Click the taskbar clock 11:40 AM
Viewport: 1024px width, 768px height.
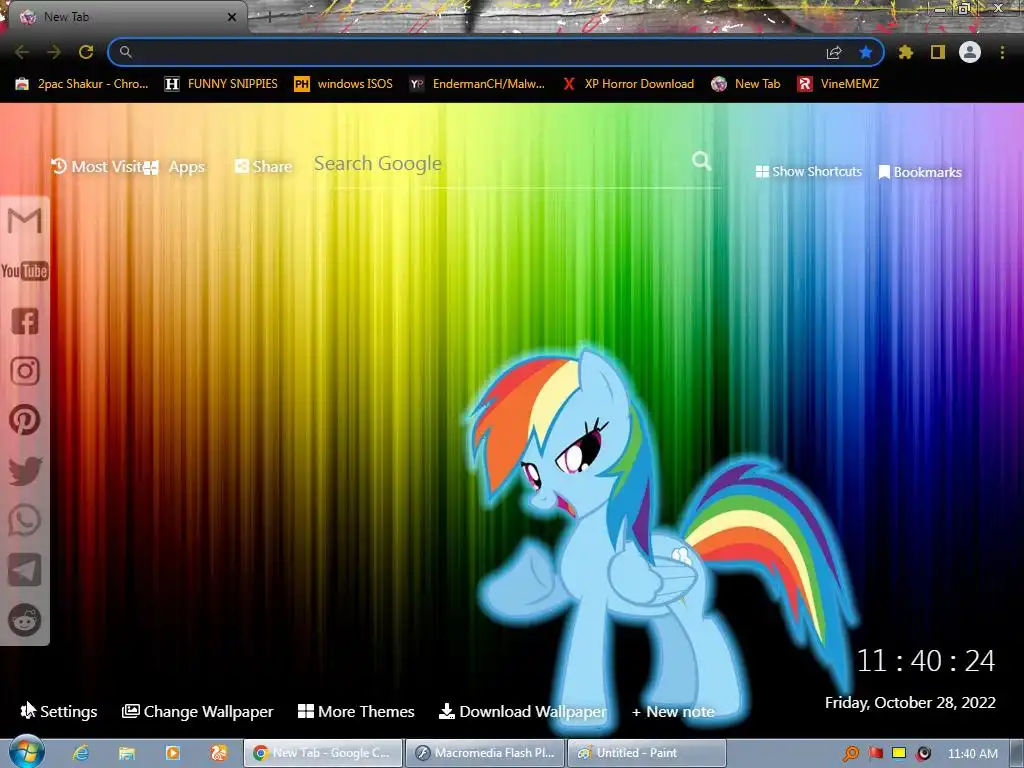972,754
